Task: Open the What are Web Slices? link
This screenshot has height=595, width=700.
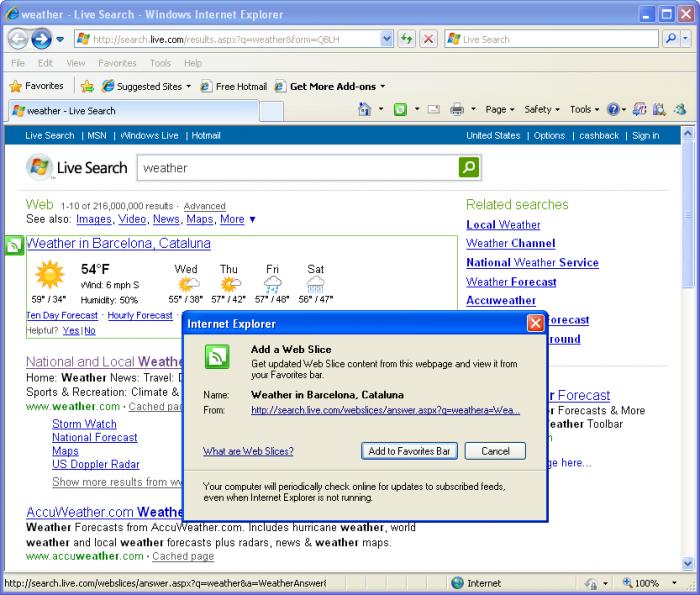Action: [x=248, y=451]
